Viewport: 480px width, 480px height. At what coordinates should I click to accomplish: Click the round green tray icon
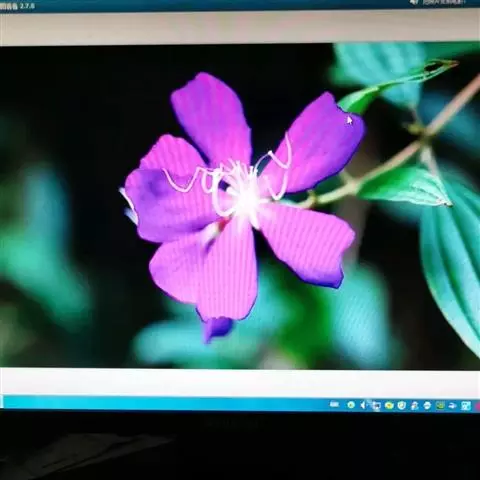351,405
